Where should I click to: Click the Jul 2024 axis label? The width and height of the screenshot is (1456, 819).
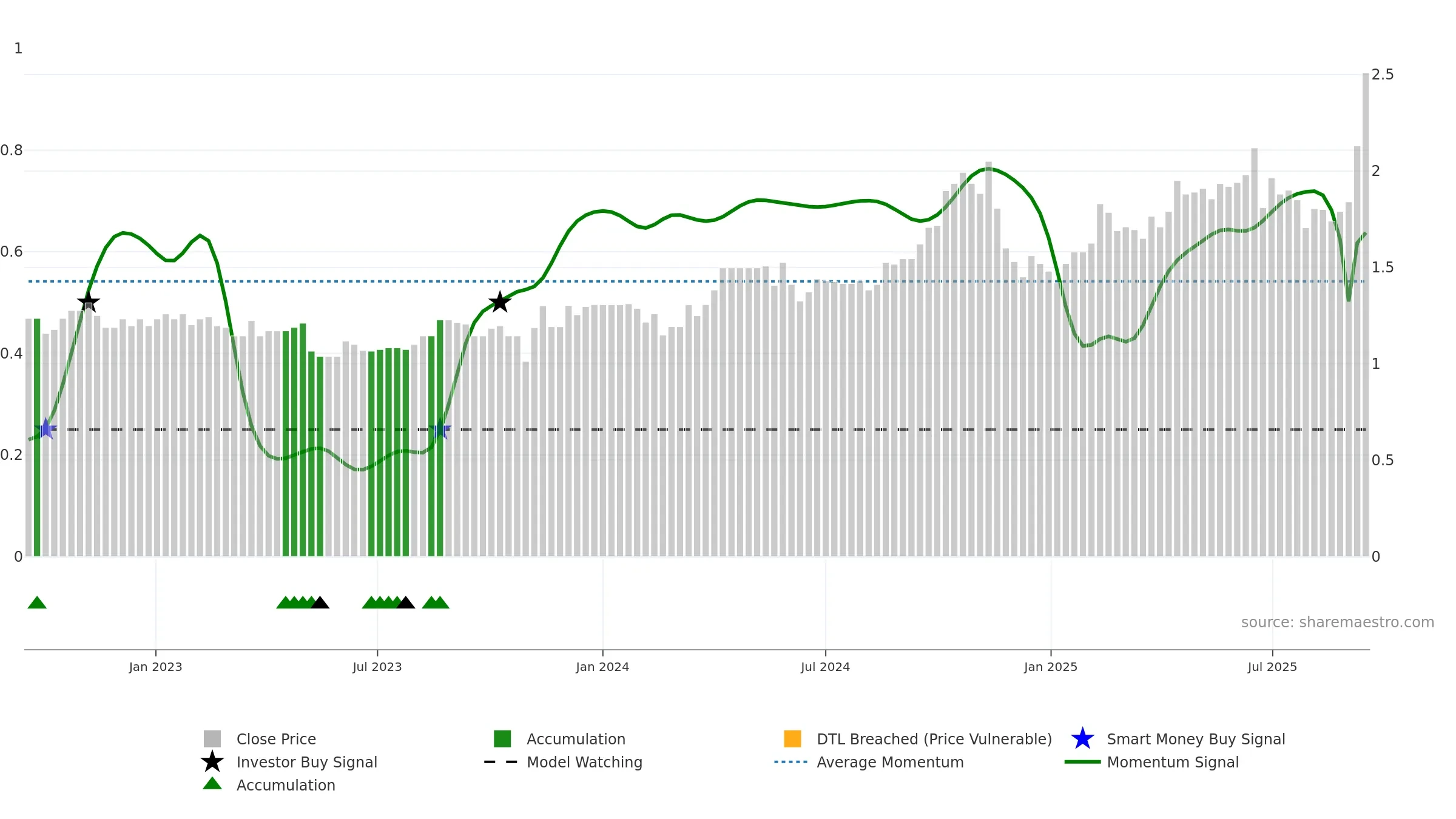[825, 667]
